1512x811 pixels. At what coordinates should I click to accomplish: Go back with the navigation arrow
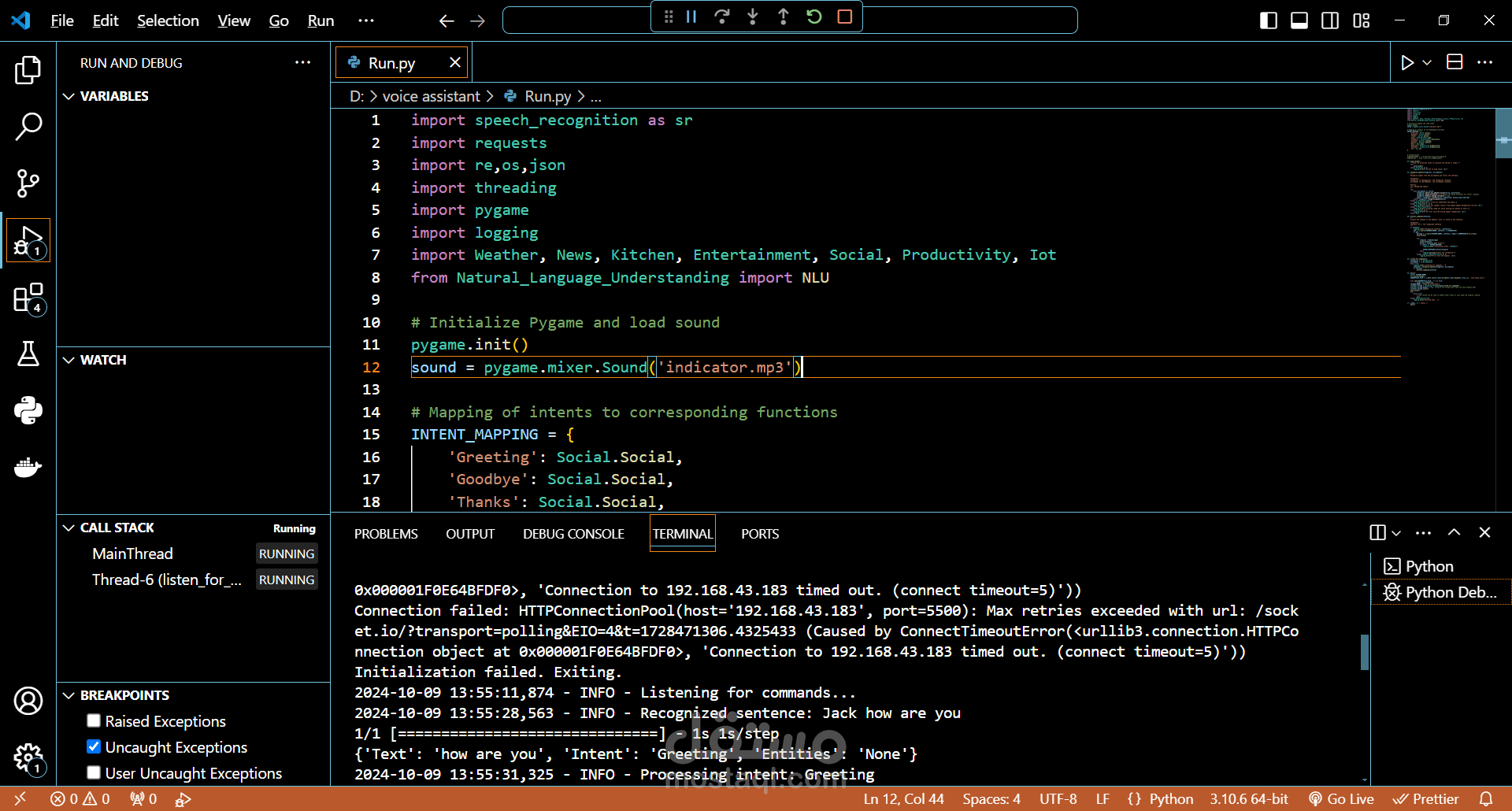pos(447,20)
